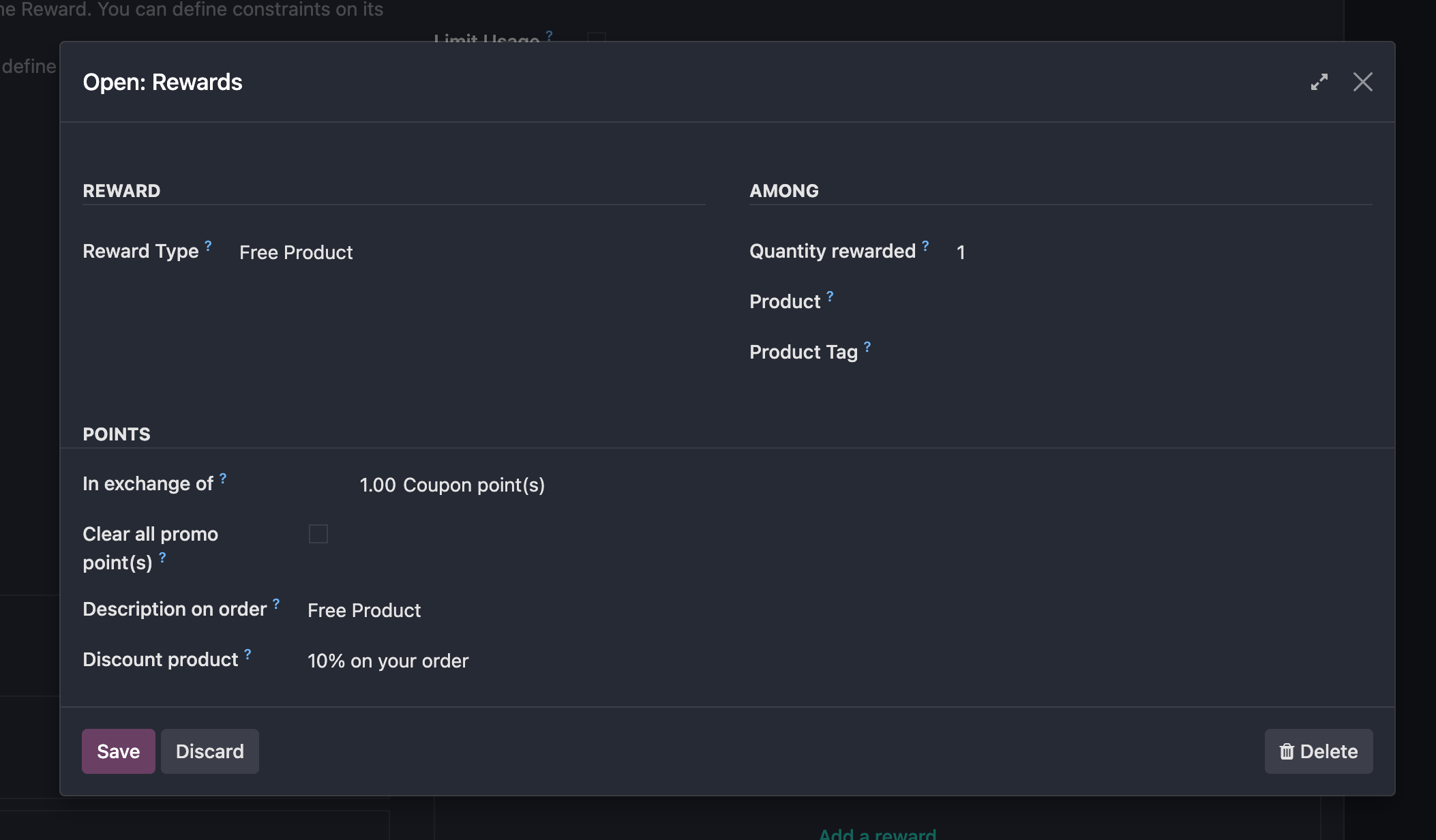Expand the Rewards dialog to fullscreen
The height and width of the screenshot is (840, 1436).
[1319, 82]
